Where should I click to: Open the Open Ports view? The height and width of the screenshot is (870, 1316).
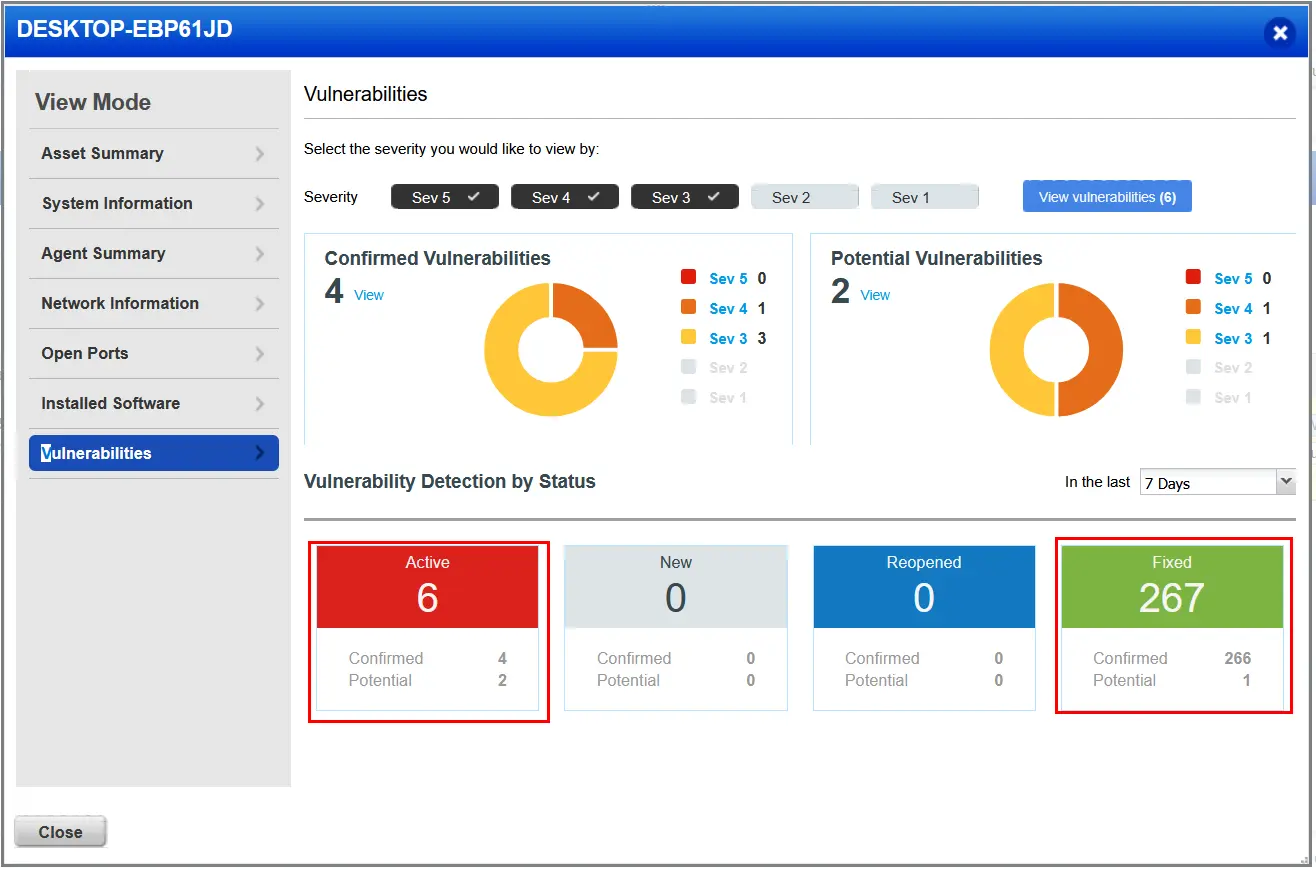(x=154, y=354)
